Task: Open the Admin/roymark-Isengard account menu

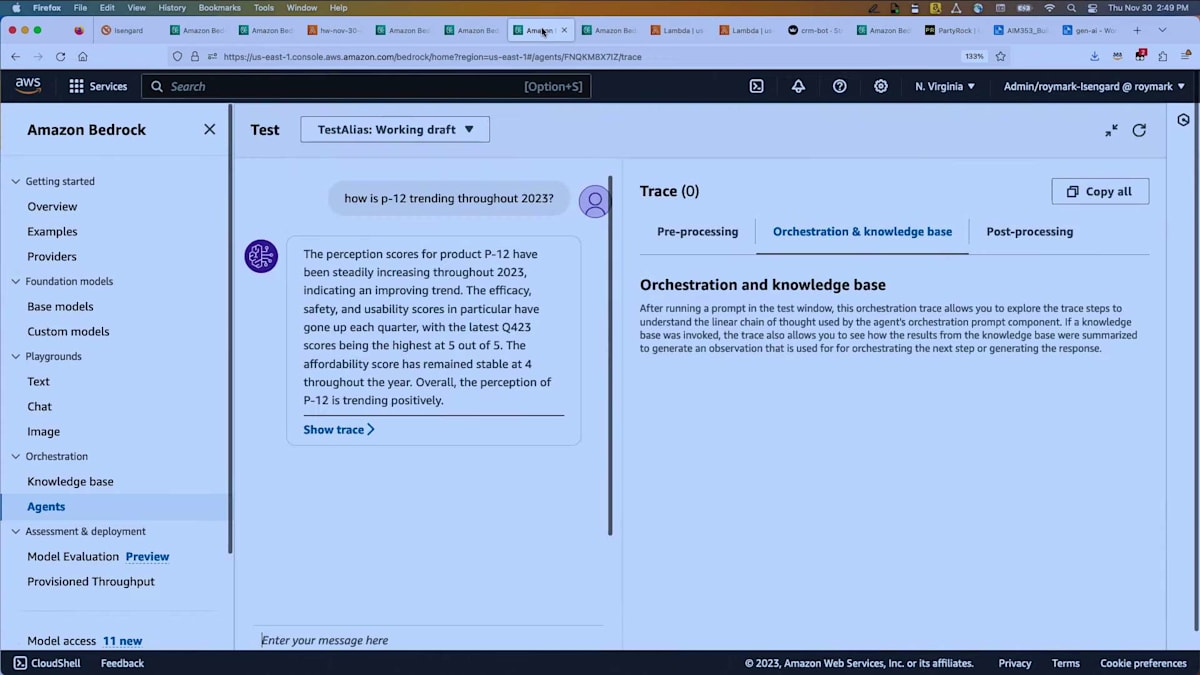Action: tap(1096, 86)
